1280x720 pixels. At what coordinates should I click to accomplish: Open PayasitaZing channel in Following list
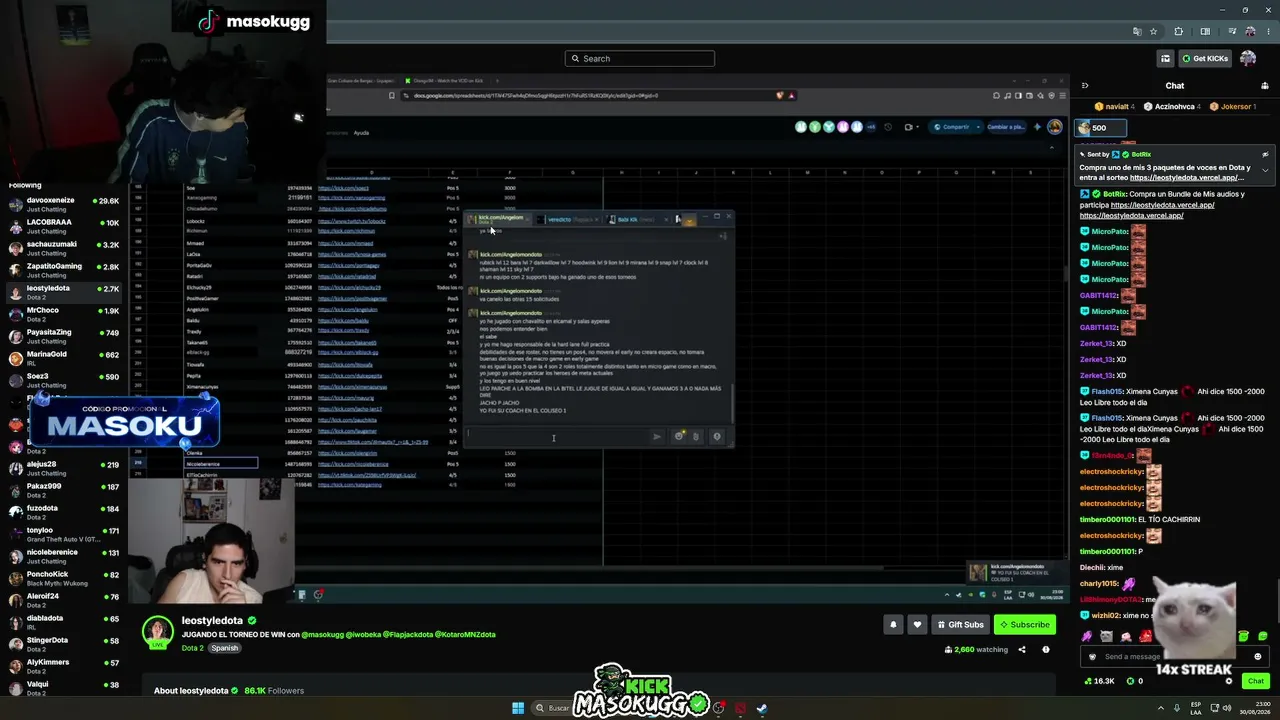(63, 336)
